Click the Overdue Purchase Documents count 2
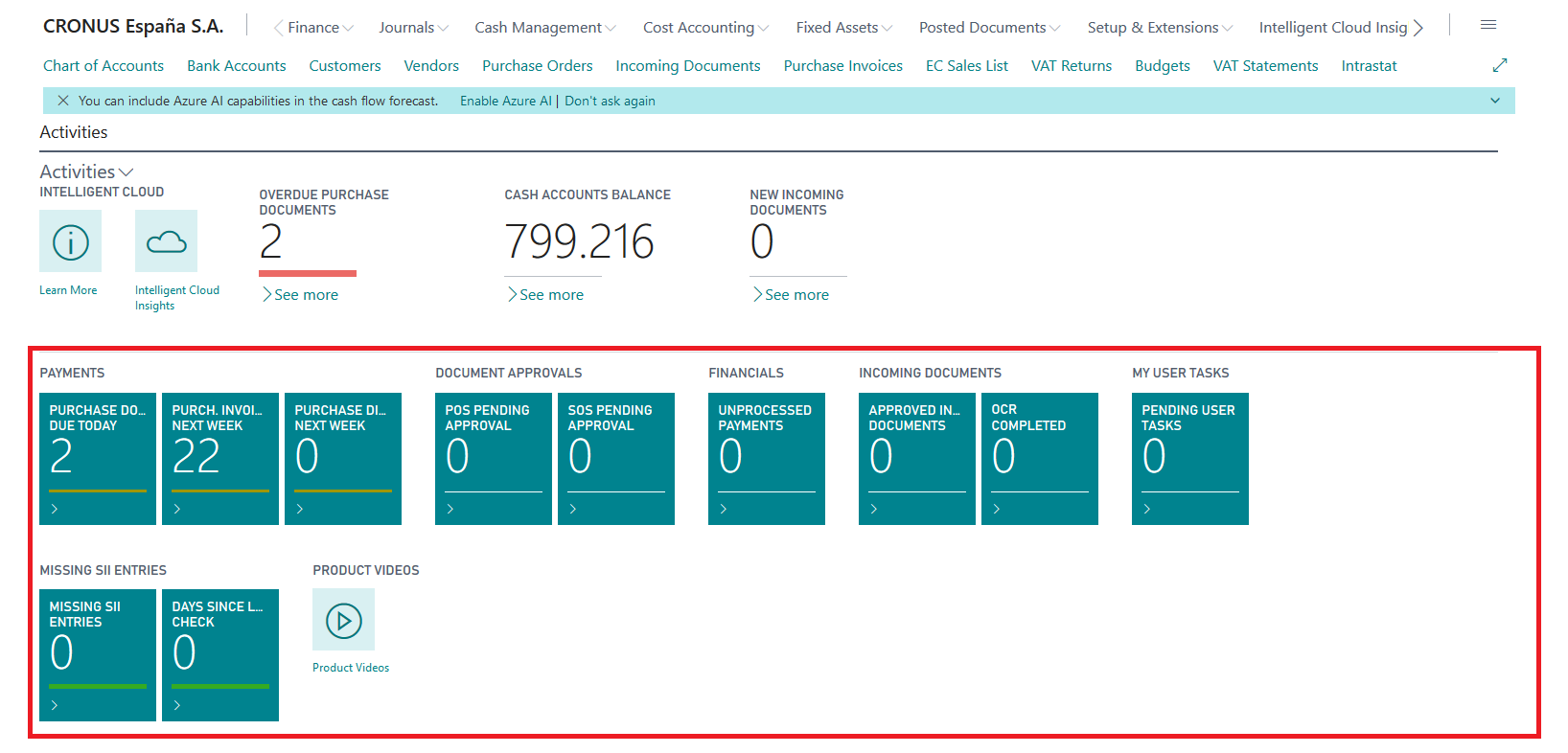Image resolution: width=1568 pixels, height=753 pixels. coord(271,241)
